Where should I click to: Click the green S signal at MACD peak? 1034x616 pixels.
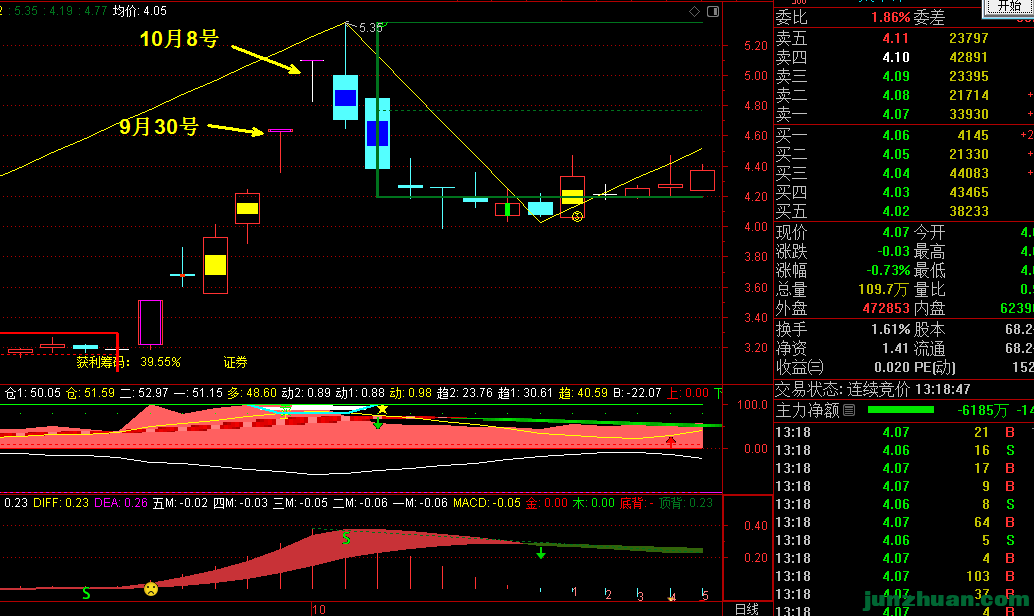coord(347,538)
